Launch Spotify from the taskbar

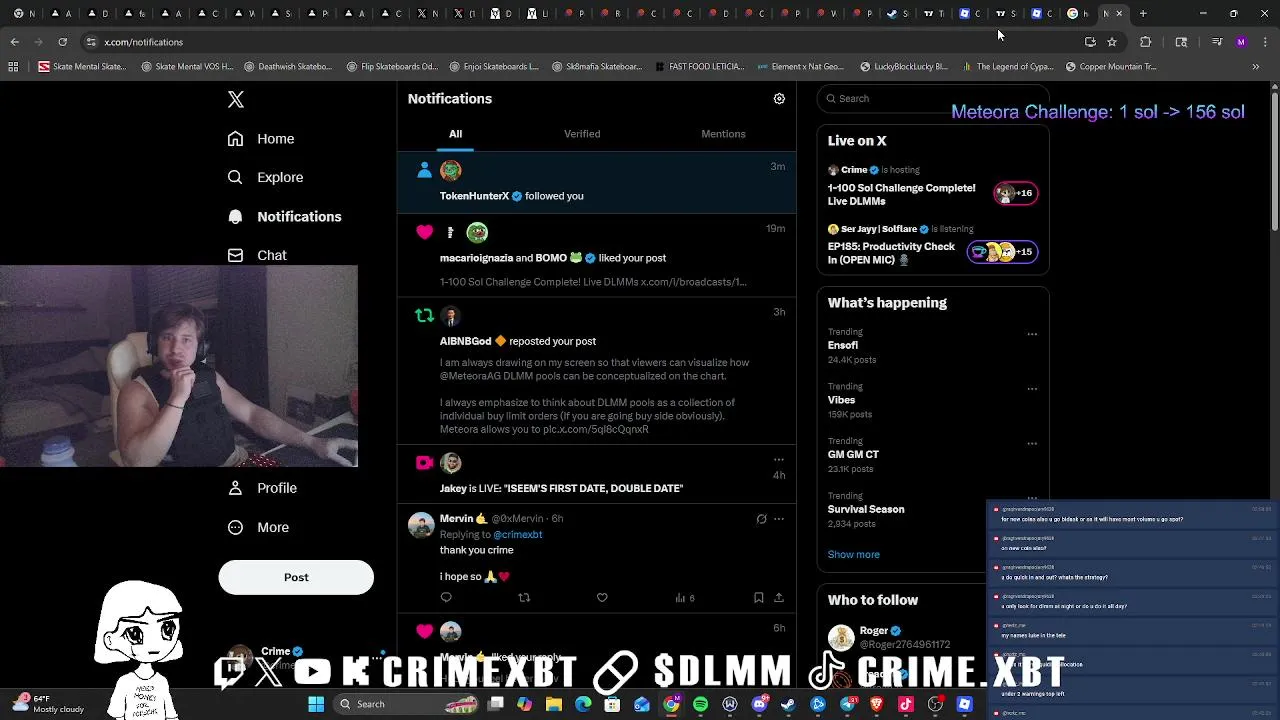click(x=700, y=704)
